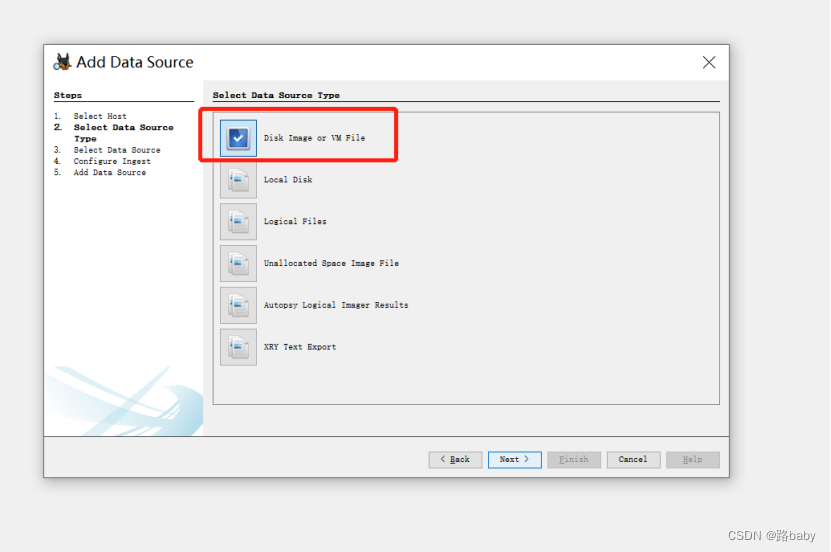
Task: Click step 3 'Select Data Source'
Action: 117,150
